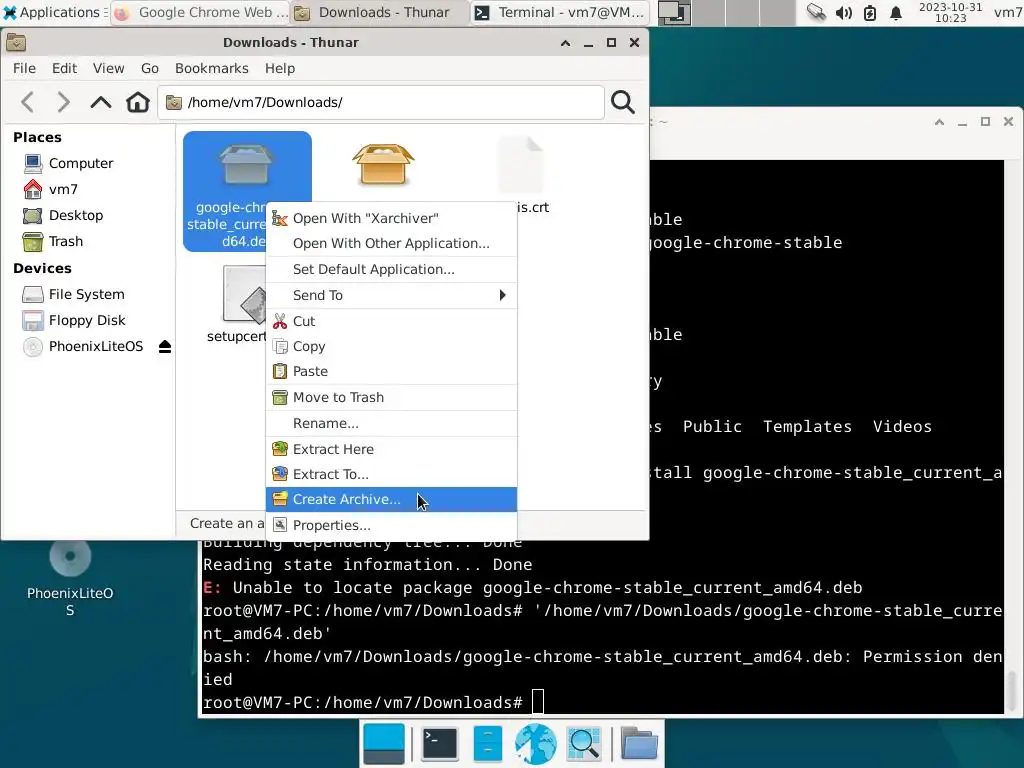Choose Copy in the context menu
Image resolution: width=1024 pixels, height=768 pixels.
click(x=391, y=346)
